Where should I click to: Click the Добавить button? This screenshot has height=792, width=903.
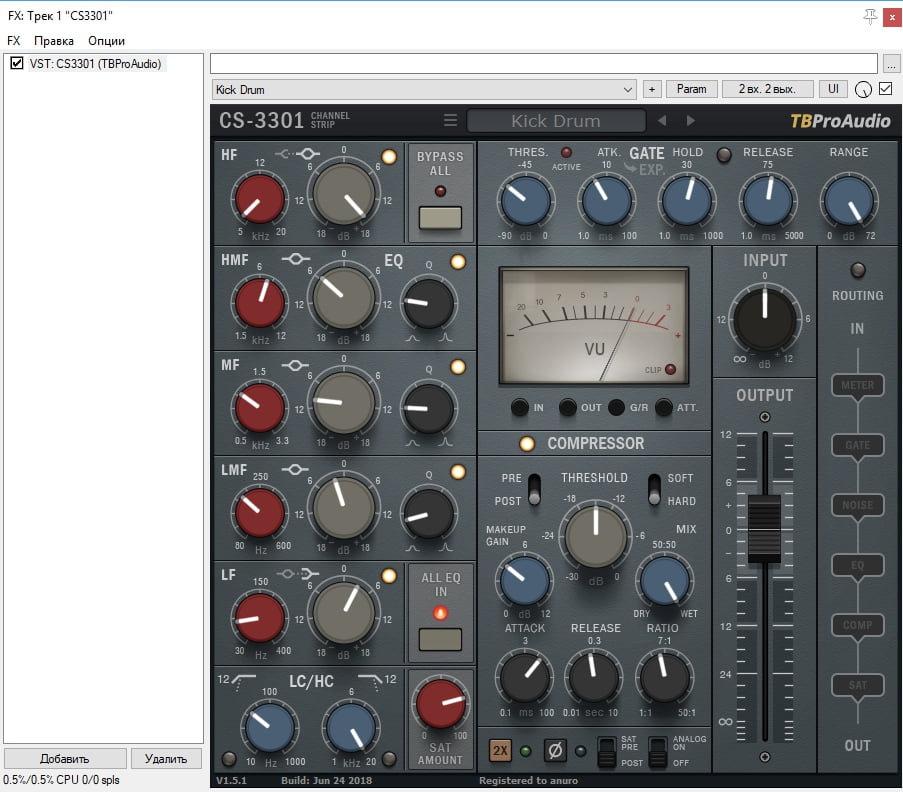coord(65,758)
